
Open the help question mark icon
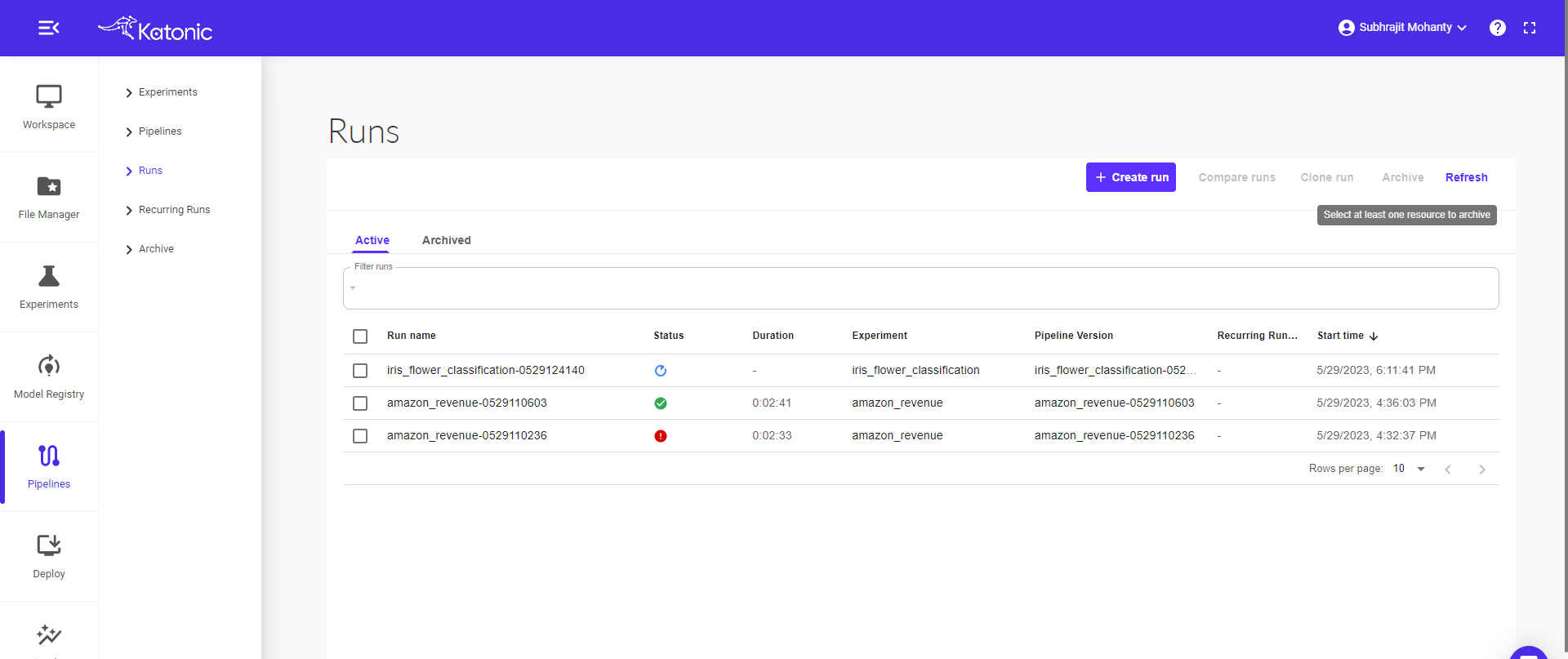pos(1498,28)
